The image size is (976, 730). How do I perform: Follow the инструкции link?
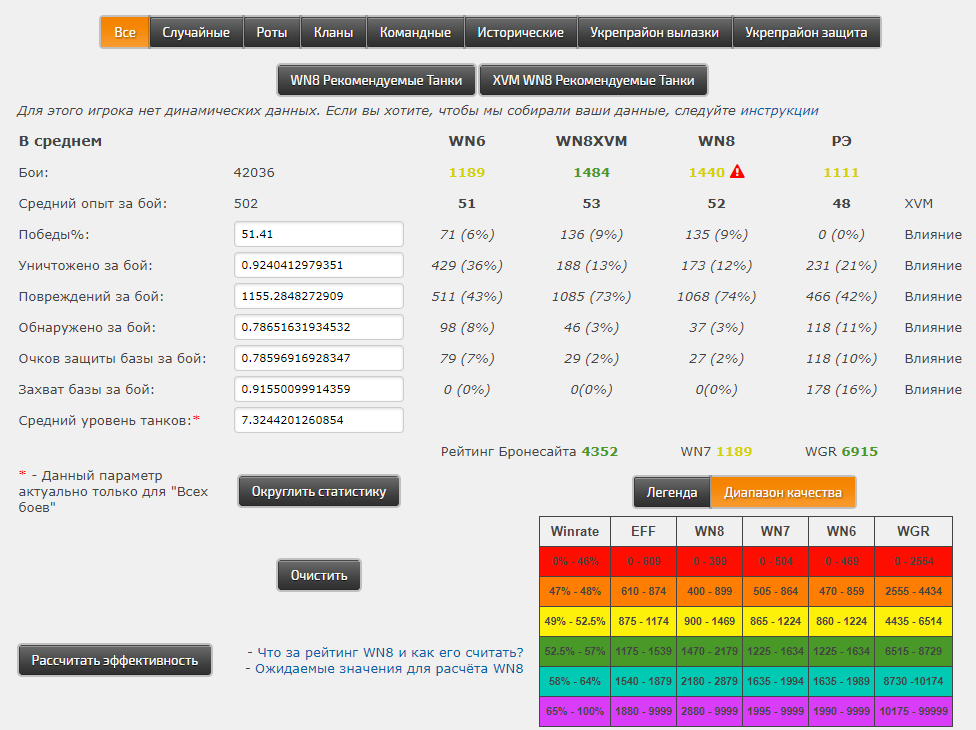click(779, 111)
